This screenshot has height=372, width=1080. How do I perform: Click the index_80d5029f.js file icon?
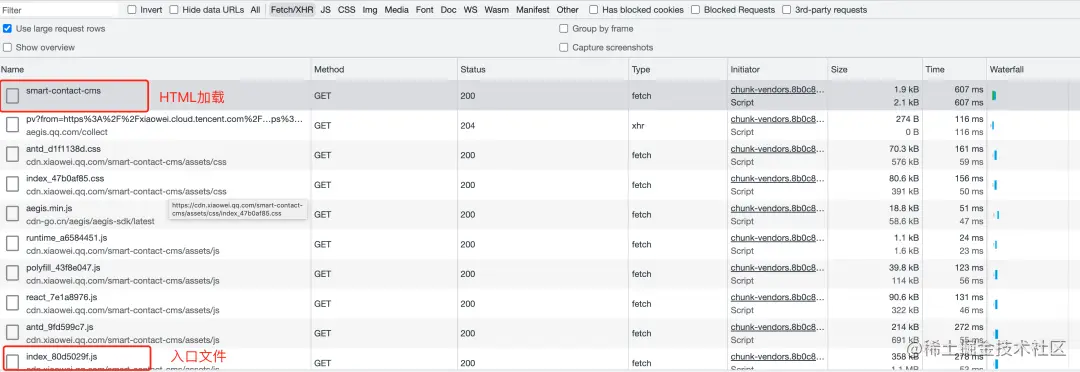click(12, 362)
